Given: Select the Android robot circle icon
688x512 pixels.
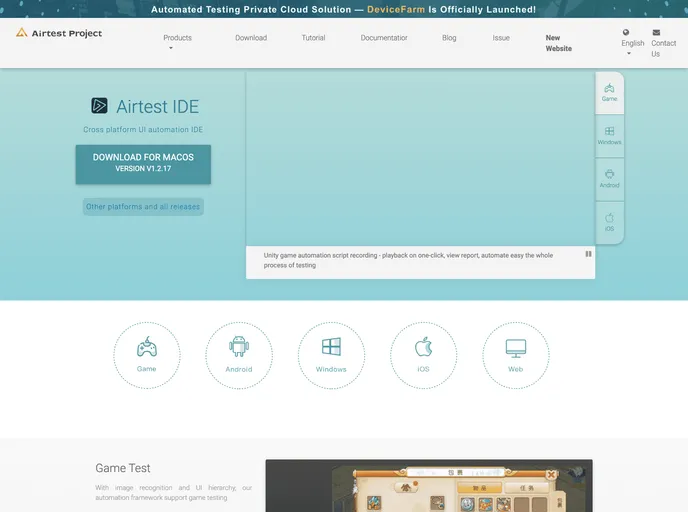Looking at the screenshot, I should [x=239, y=355].
